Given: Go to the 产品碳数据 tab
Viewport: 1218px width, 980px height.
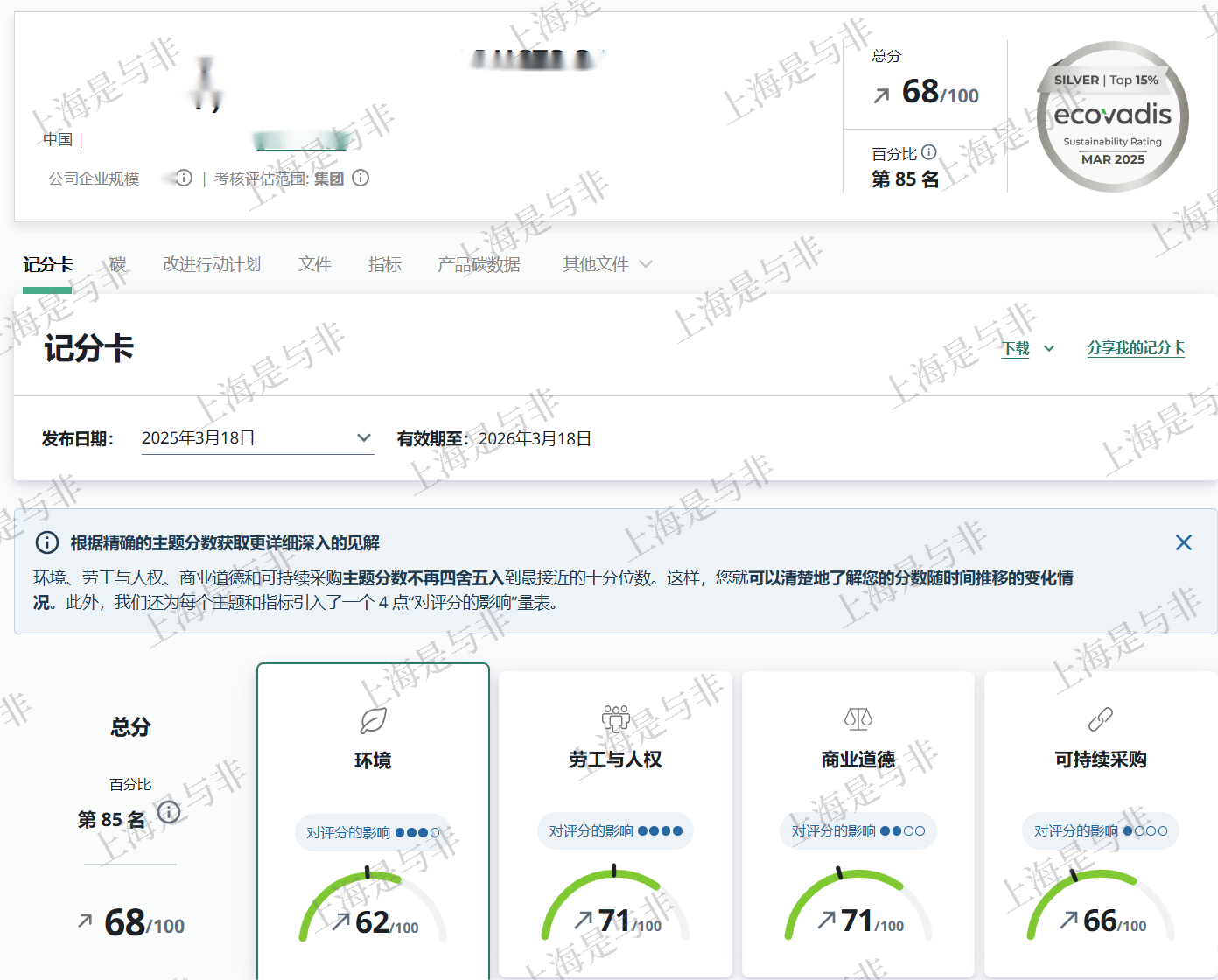Looking at the screenshot, I should (479, 264).
